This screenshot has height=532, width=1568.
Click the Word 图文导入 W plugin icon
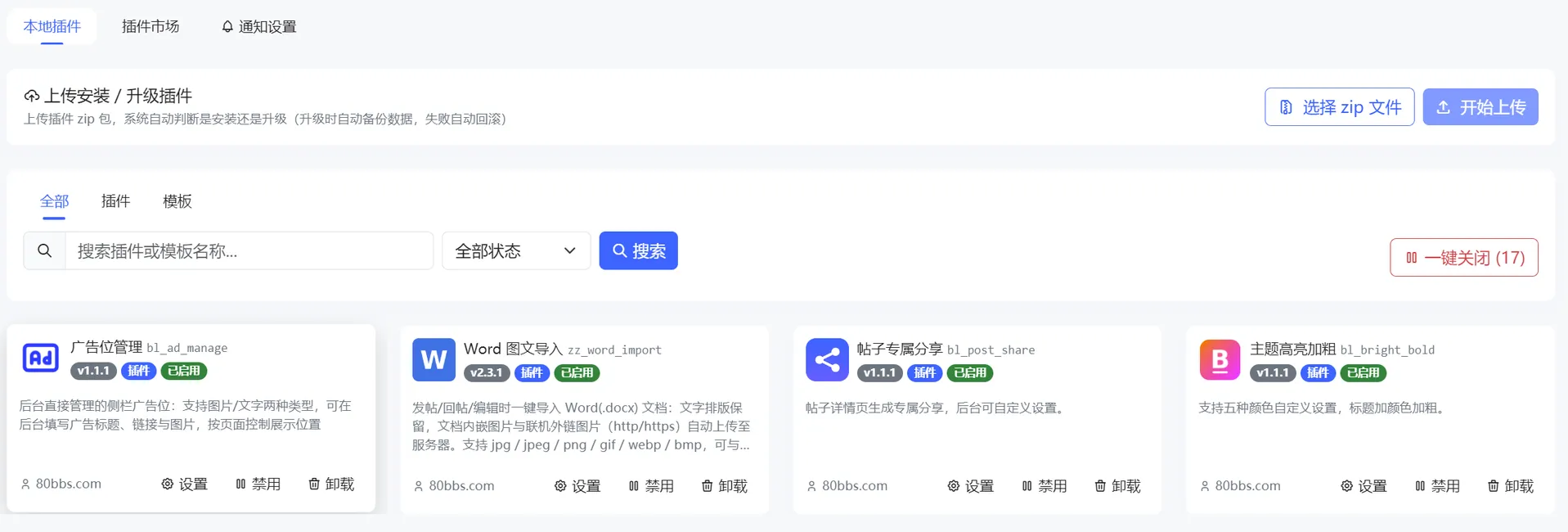pos(434,360)
